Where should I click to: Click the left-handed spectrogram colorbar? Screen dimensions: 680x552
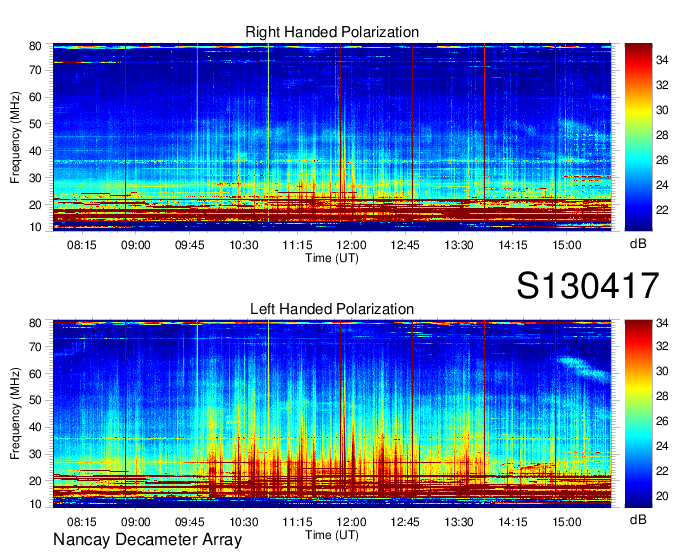point(638,414)
